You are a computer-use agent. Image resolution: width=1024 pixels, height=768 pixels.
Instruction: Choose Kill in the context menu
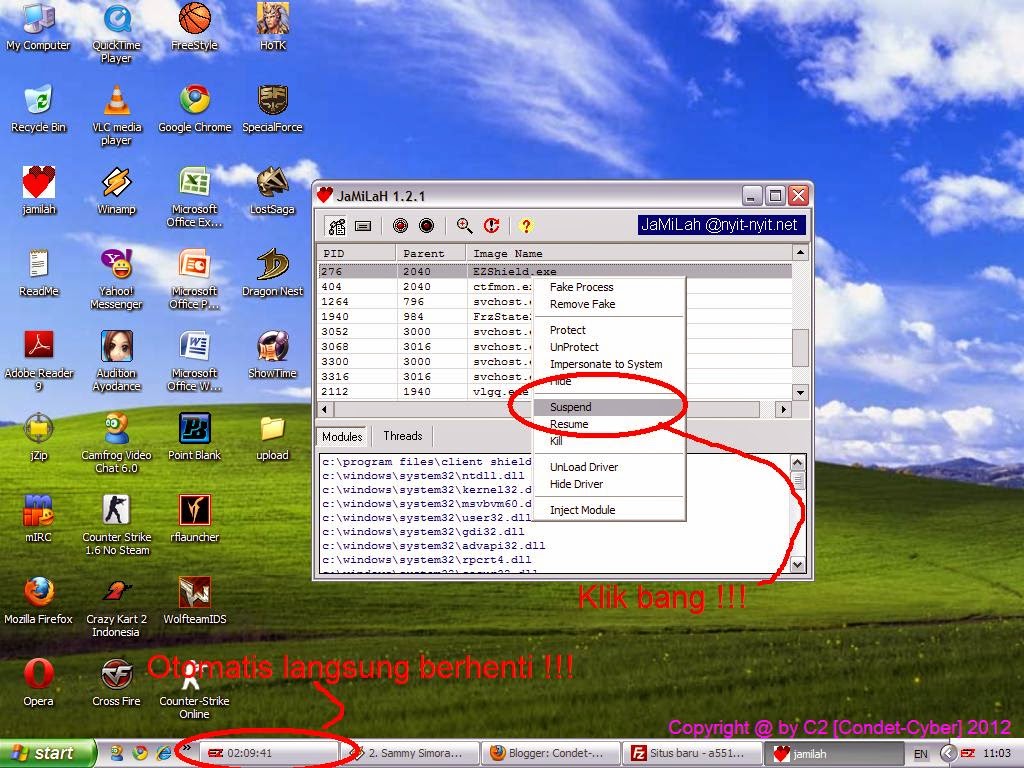(609, 441)
